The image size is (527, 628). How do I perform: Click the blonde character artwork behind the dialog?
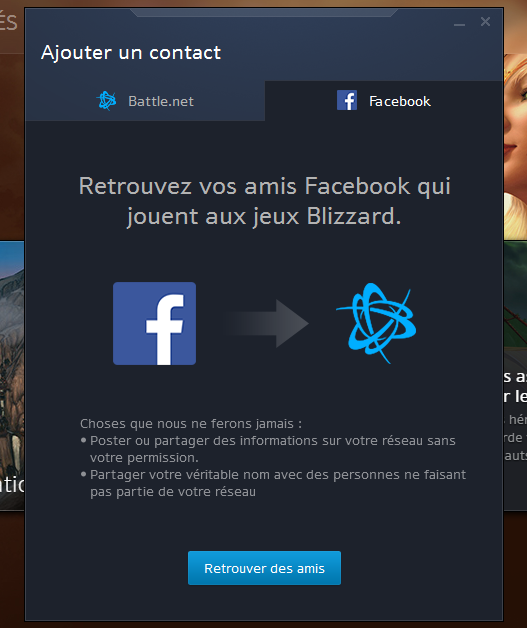pyautogui.click(x=515, y=146)
